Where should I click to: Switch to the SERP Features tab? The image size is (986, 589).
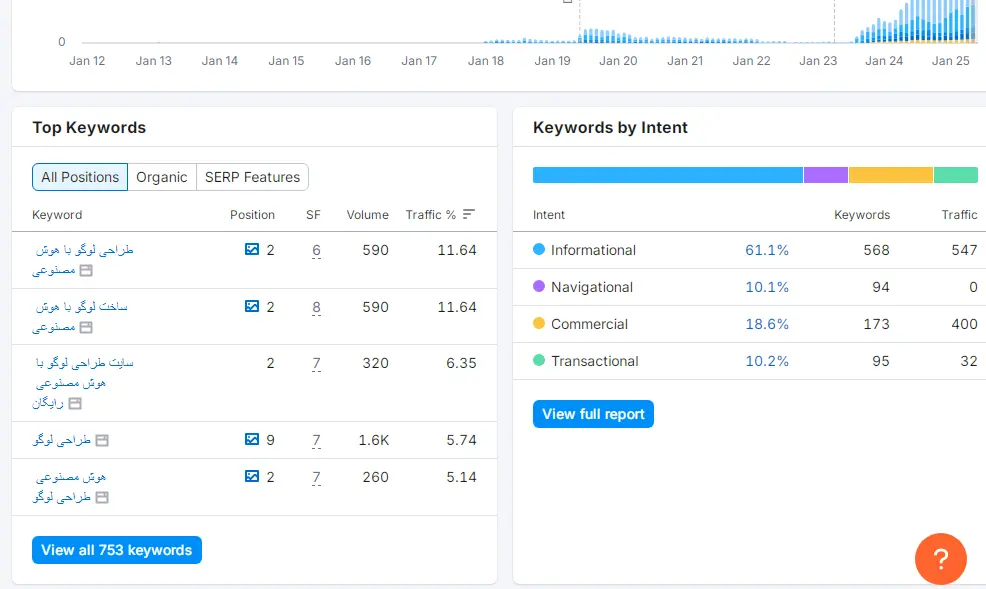point(252,177)
